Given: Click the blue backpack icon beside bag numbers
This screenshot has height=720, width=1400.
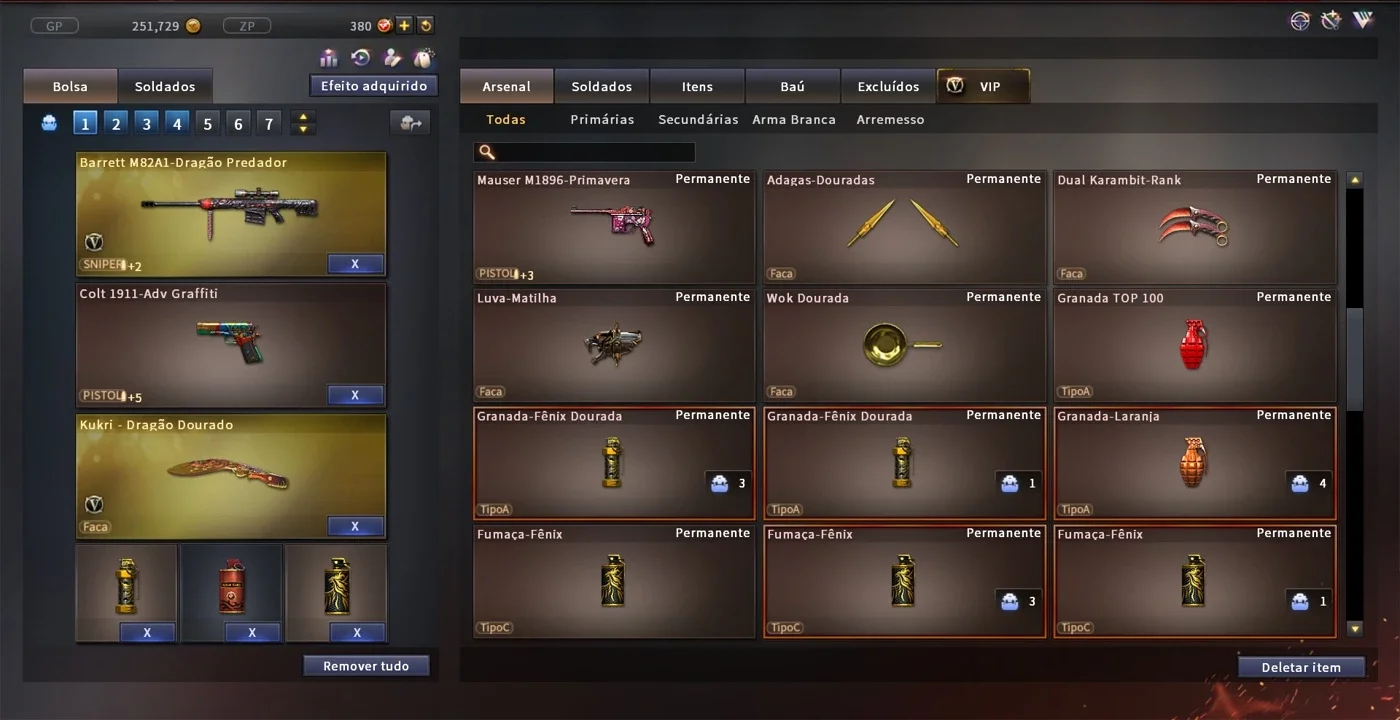Looking at the screenshot, I should click(49, 123).
